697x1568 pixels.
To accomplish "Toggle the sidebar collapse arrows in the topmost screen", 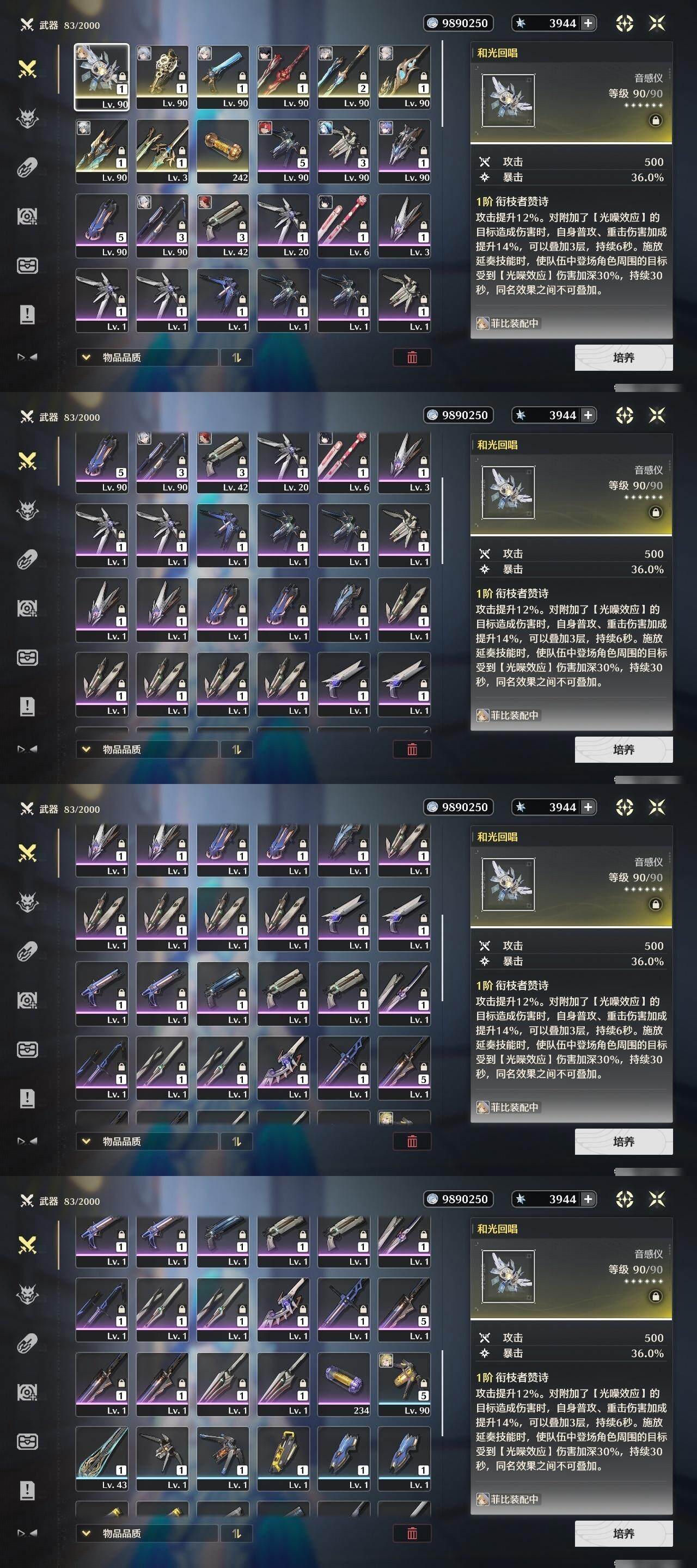I will pyautogui.click(x=27, y=357).
